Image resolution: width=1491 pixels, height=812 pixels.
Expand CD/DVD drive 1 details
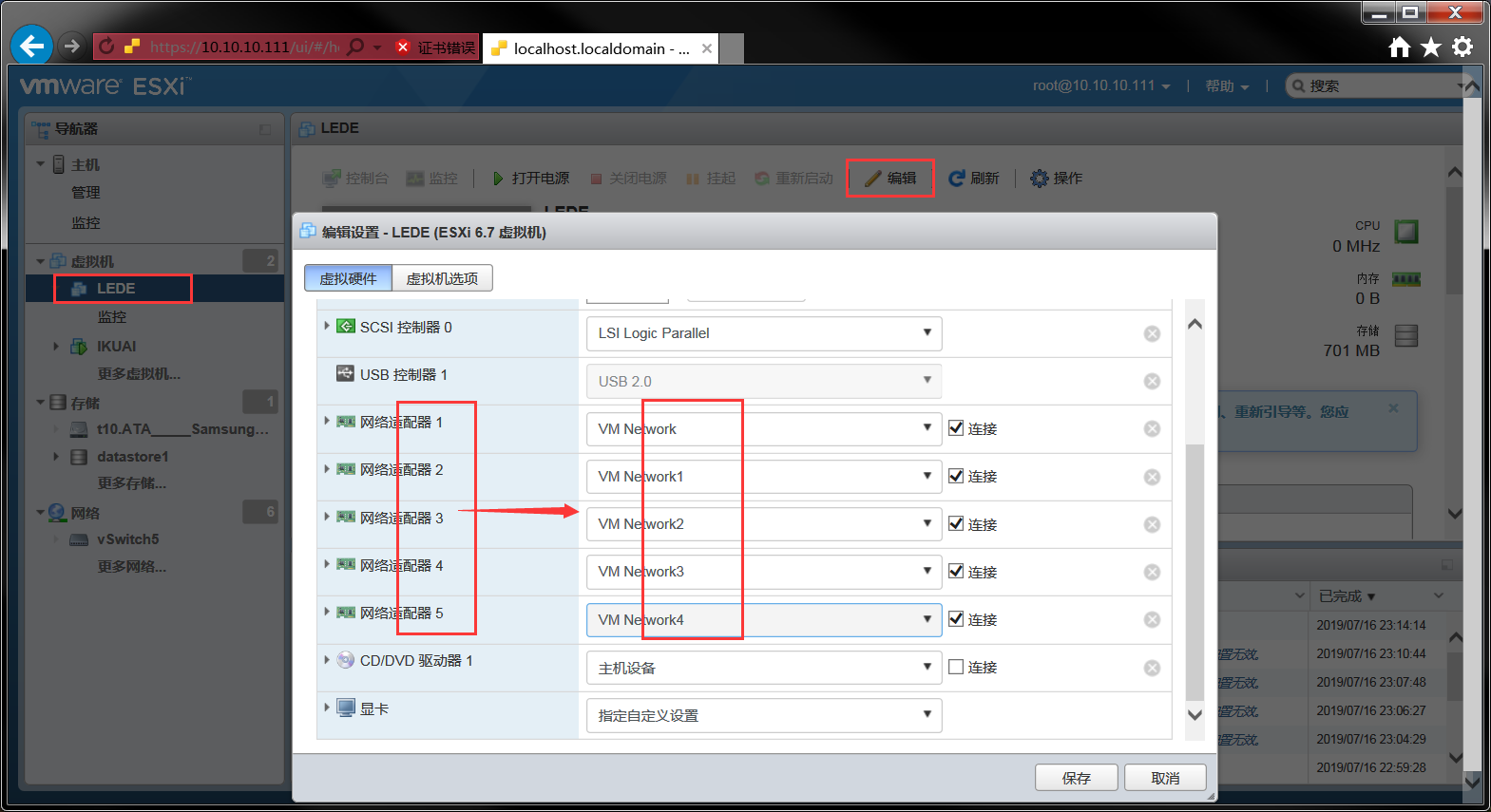327,659
